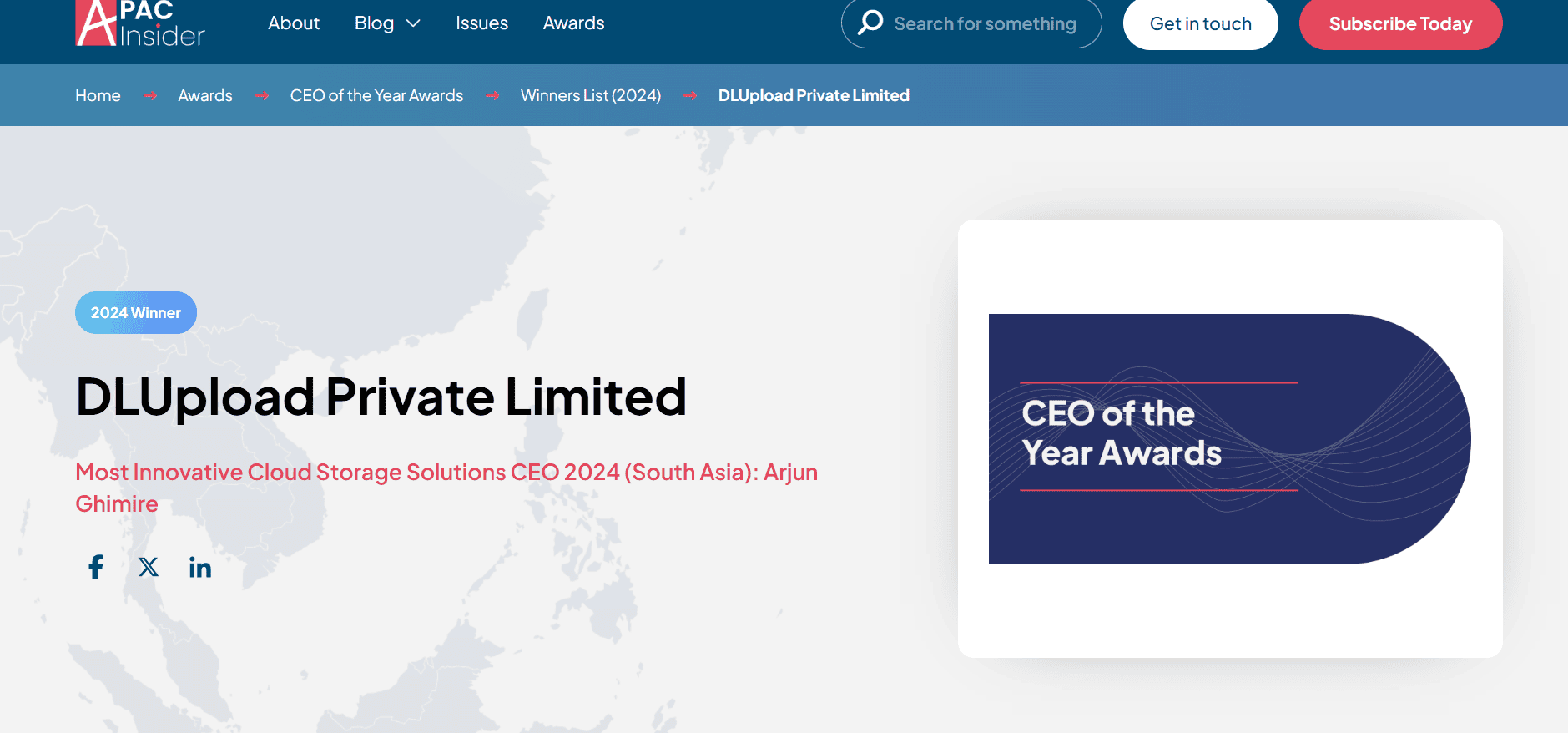The width and height of the screenshot is (1568, 733).
Task: Share on X (Twitter) icon
Action: [149, 568]
